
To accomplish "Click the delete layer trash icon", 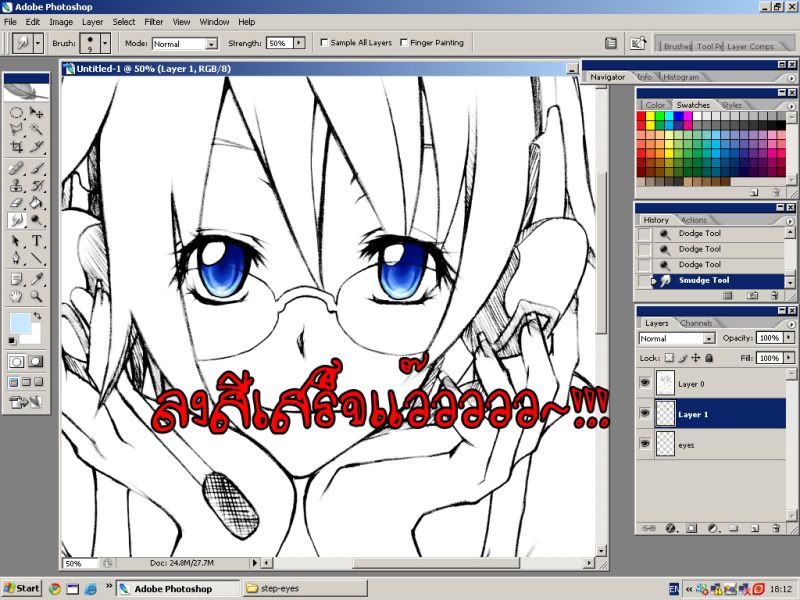I will (x=776, y=528).
